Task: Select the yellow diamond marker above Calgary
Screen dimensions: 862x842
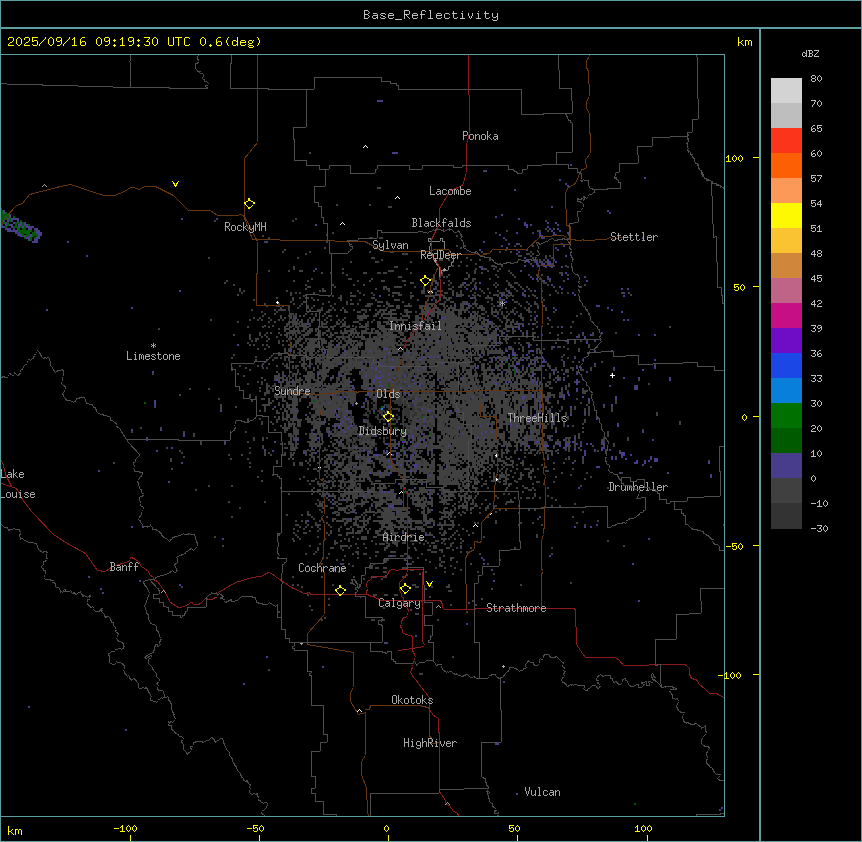Action: pyautogui.click(x=405, y=589)
